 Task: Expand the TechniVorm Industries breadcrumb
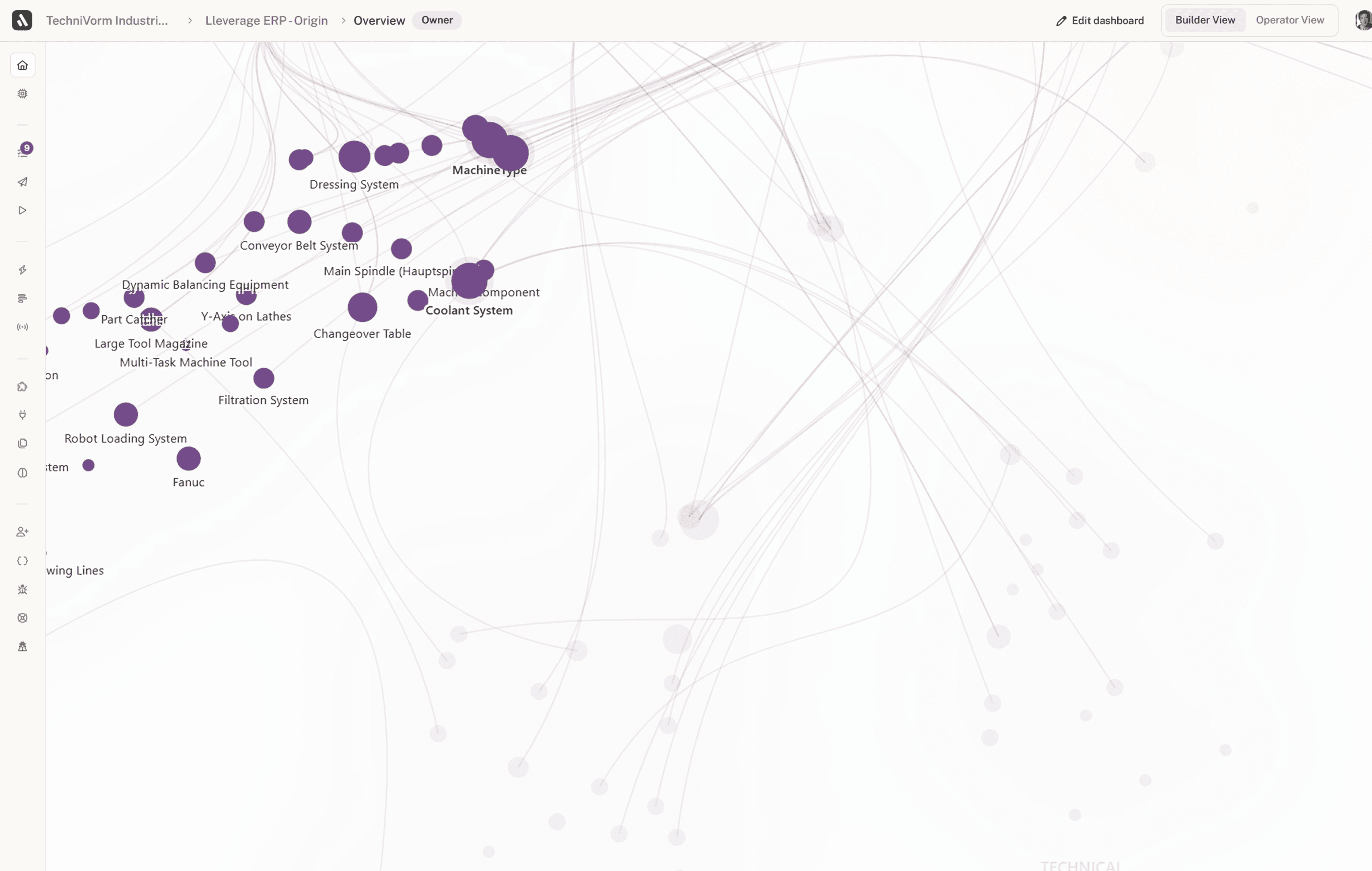[108, 20]
